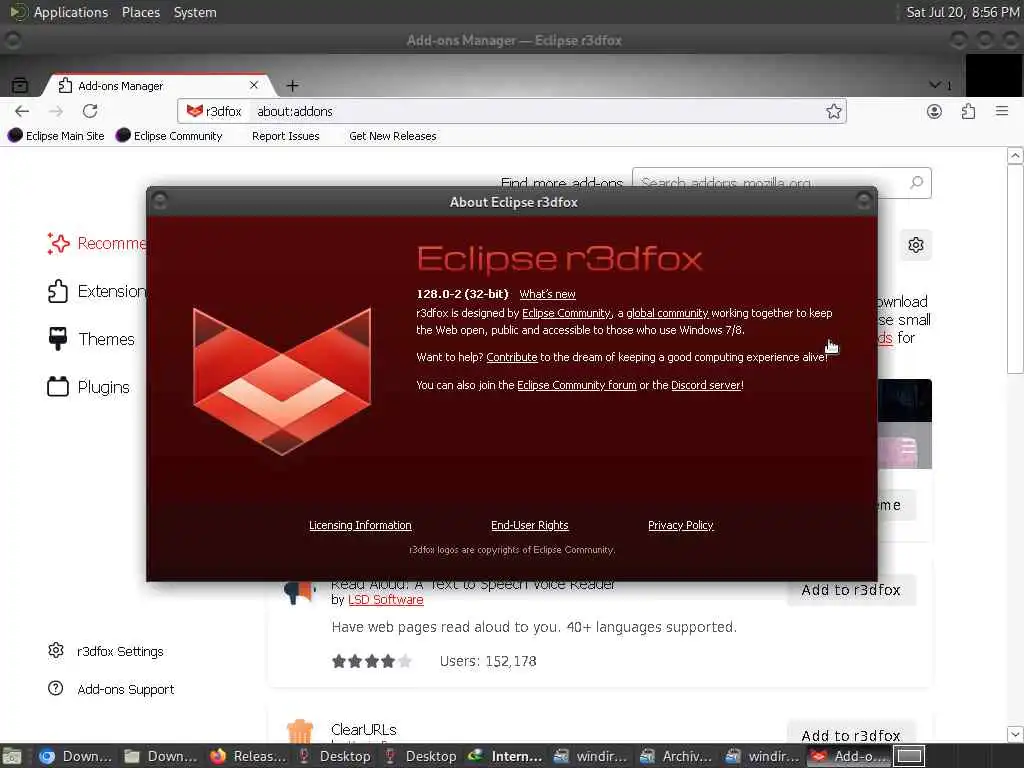The image size is (1024, 768).
Task: Click the magnifier icon in the add-ons search
Action: 917,182
